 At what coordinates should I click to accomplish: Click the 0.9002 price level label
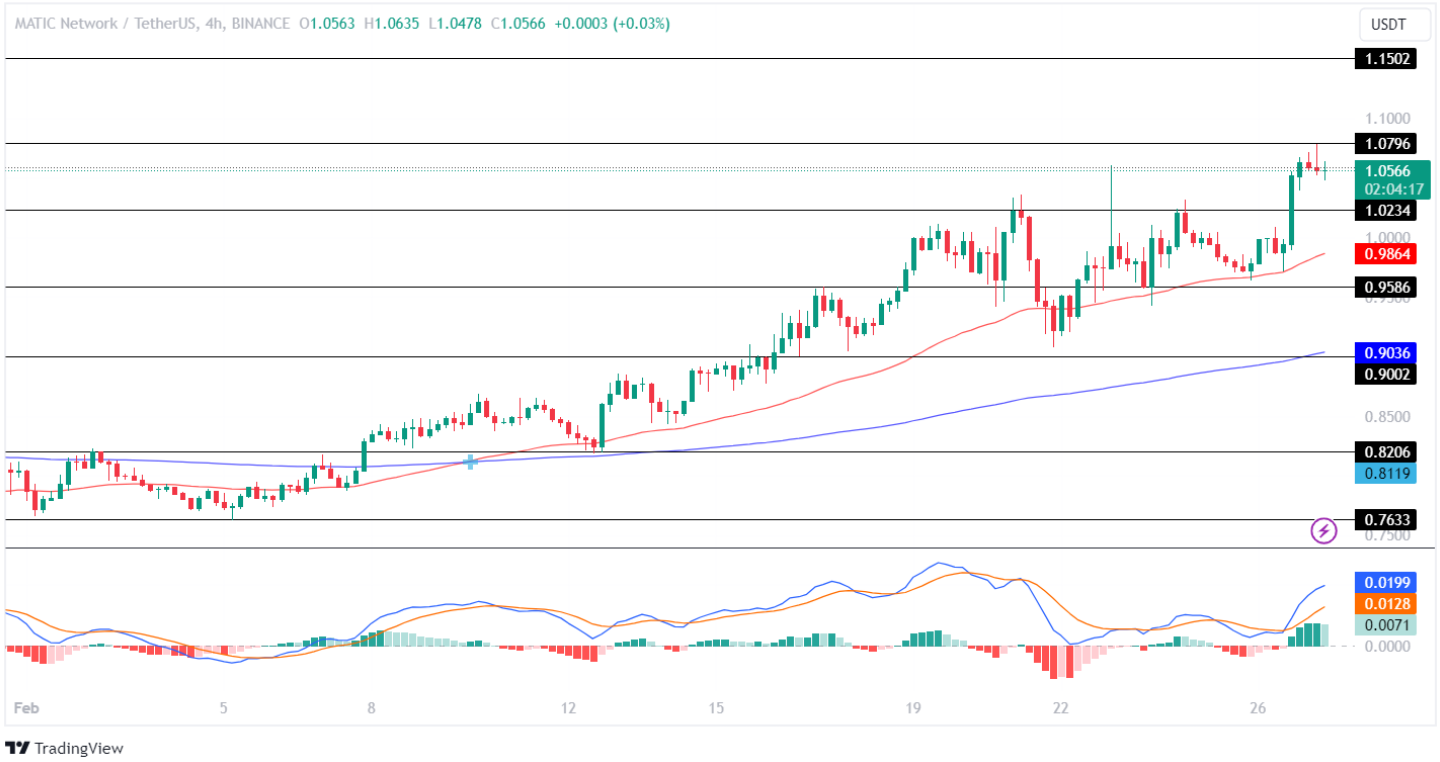pos(1385,374)
